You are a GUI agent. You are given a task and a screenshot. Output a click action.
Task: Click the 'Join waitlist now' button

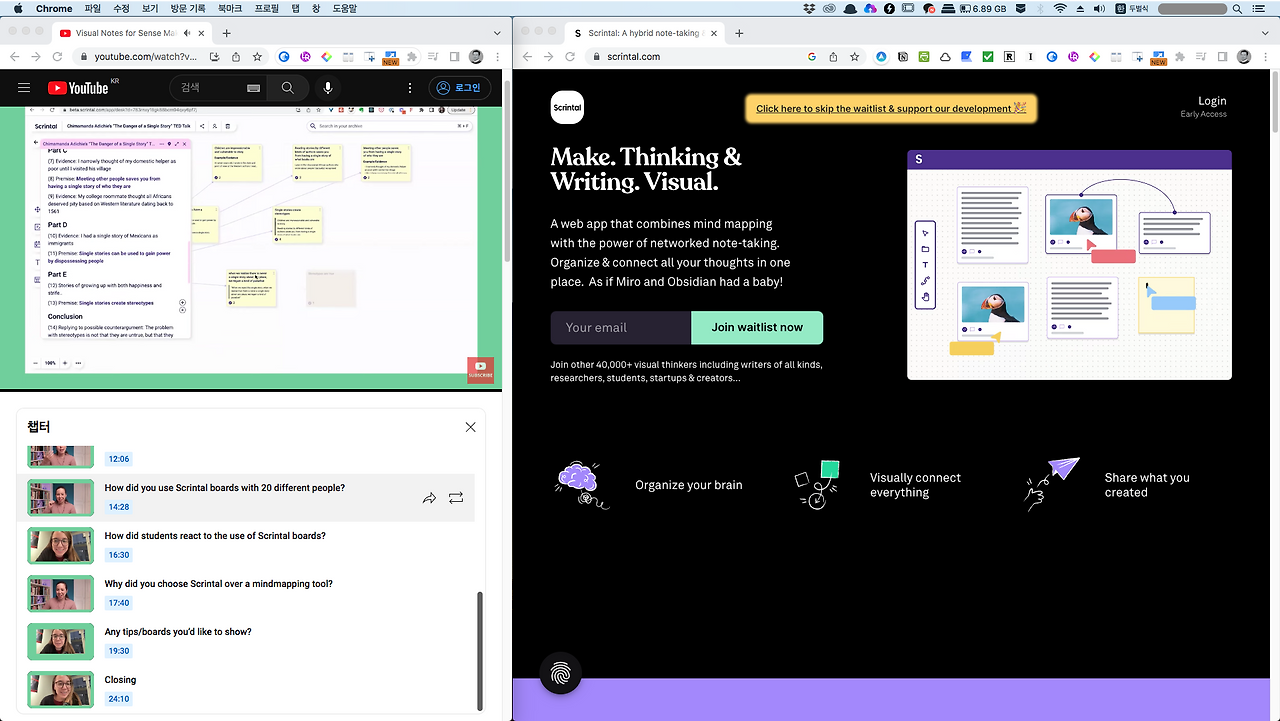point(757,327)
